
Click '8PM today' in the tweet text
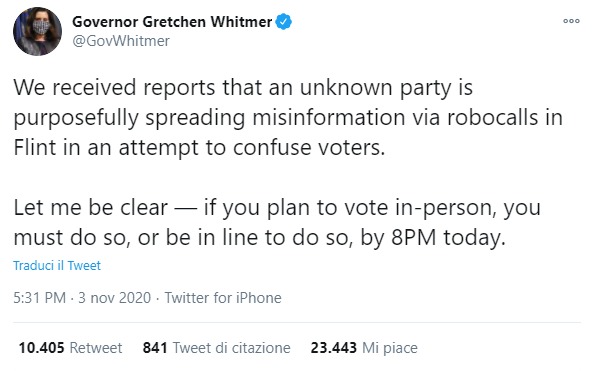pyautogui.click(x=448, y=238)
